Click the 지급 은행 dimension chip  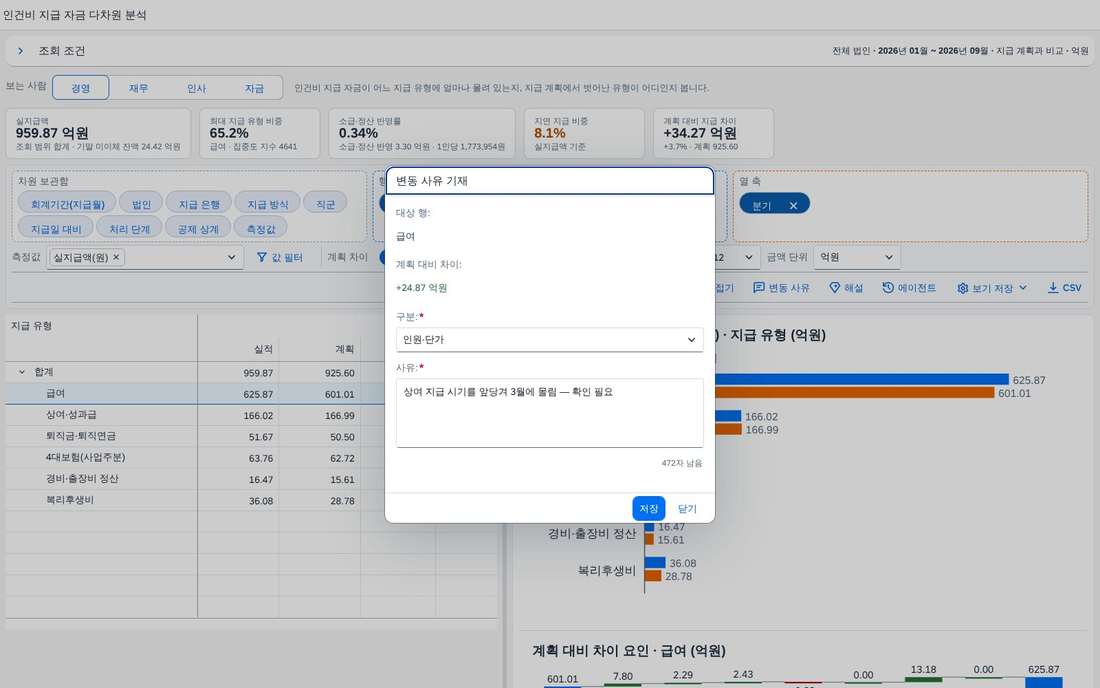[199, 204]
